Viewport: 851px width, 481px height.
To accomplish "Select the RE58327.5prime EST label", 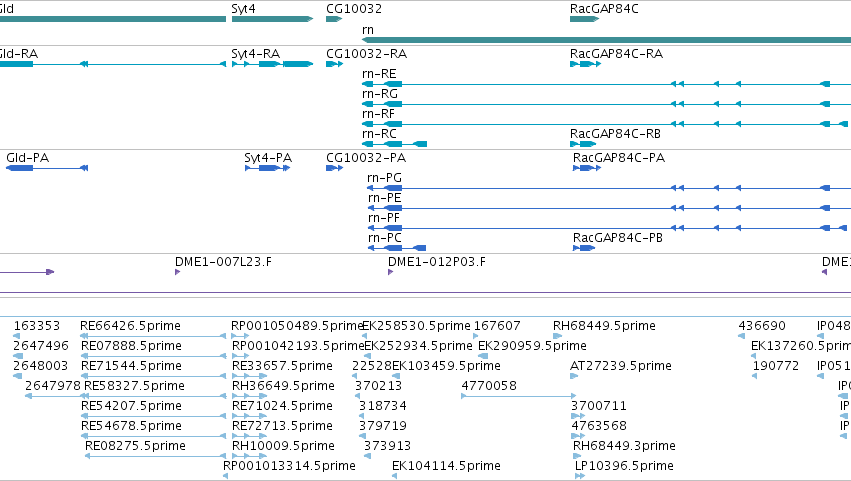I will point(134,386).
